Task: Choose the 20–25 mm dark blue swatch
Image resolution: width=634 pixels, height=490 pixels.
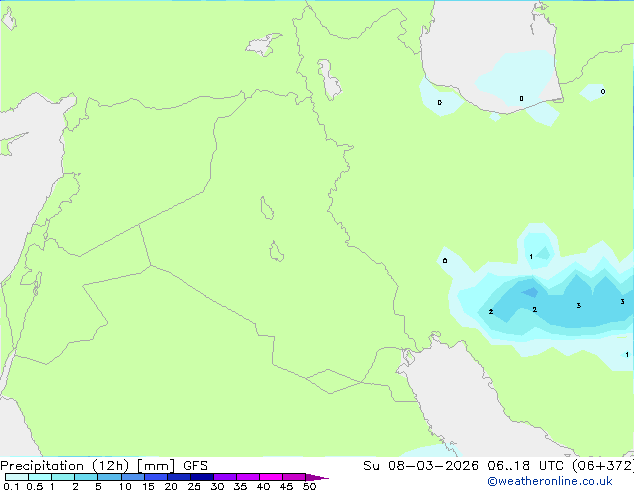Action: [x=179, y=477]
